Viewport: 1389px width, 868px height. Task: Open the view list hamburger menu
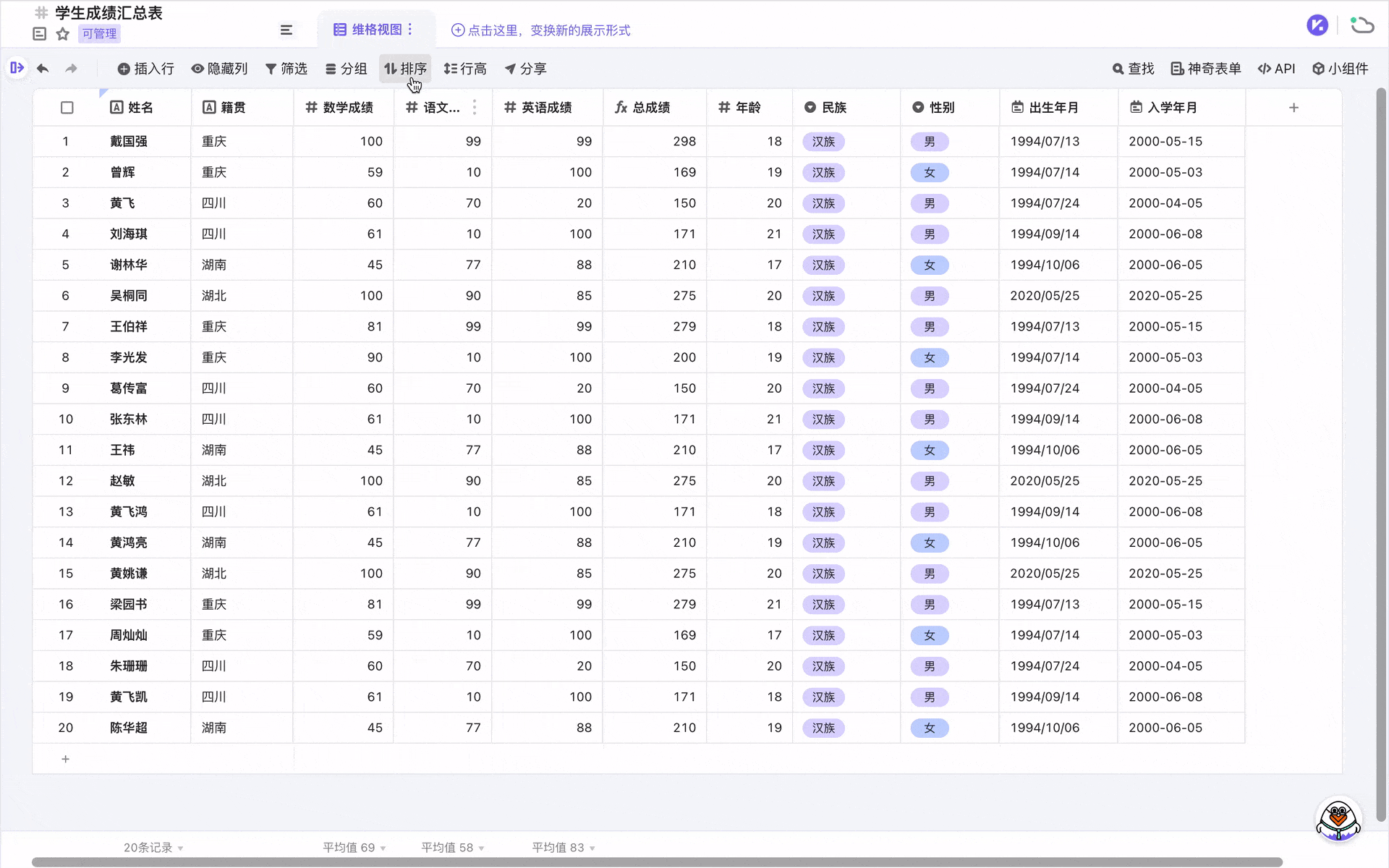(286, 30)
